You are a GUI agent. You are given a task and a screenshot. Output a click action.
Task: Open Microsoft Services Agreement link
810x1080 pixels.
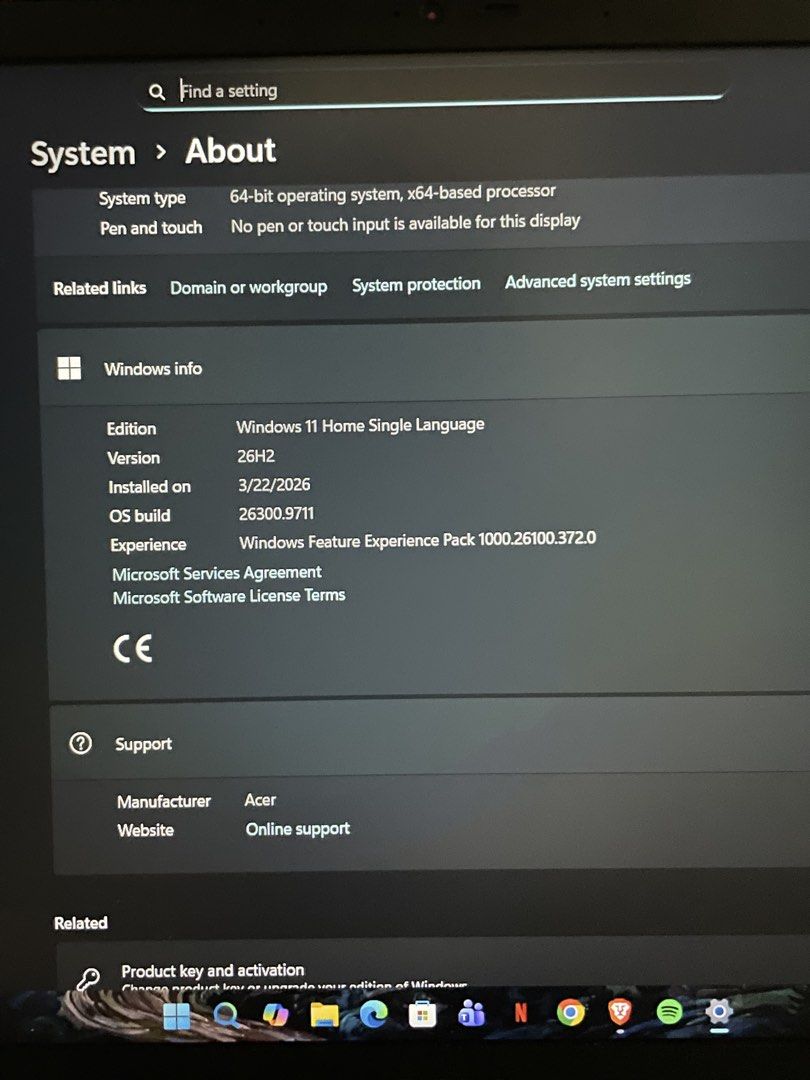point(217,573)
